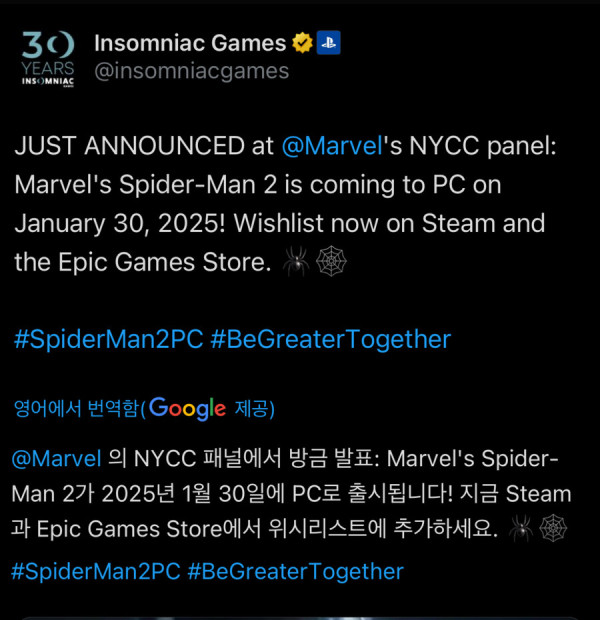The image size is (600, 620).
Task: Open the @insomniacgames handle
Action: [x=191, y=72]
